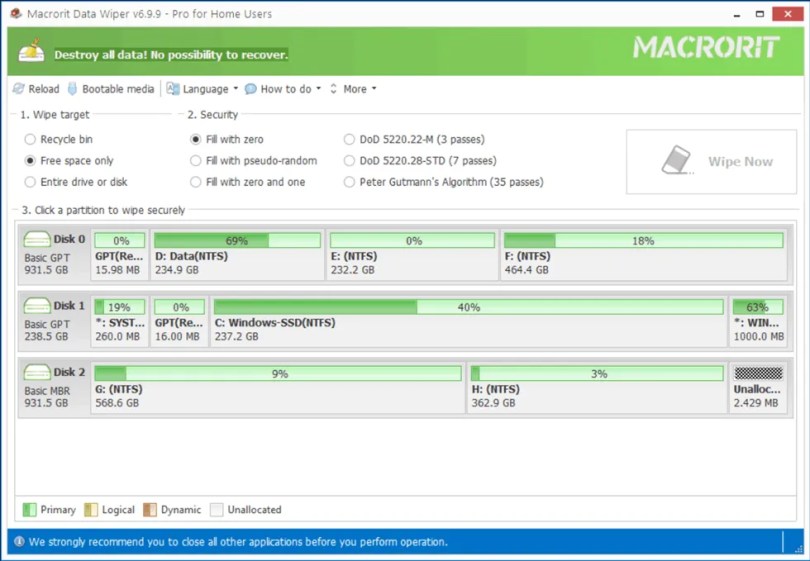Screen dimensions: 810x561
Task: Click the '2.429 MB' unallocated size text
Action: 756,403
